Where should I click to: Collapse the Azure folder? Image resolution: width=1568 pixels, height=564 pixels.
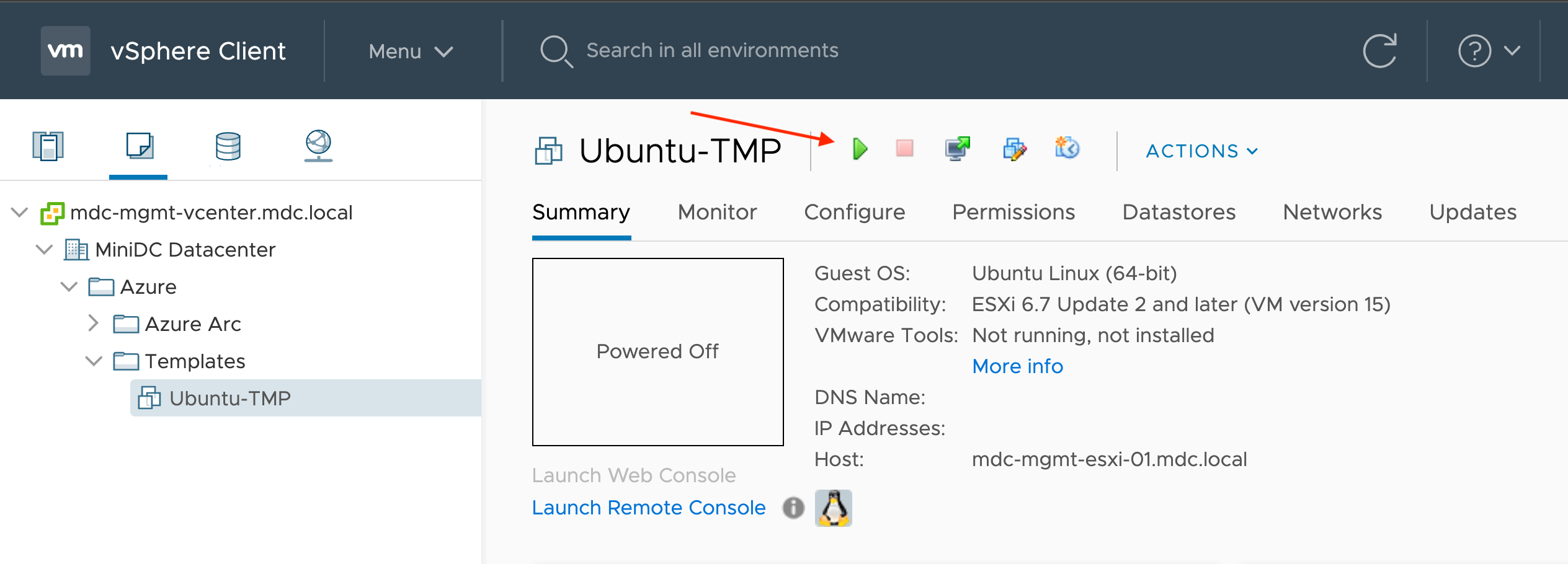(x=69, y=287)
